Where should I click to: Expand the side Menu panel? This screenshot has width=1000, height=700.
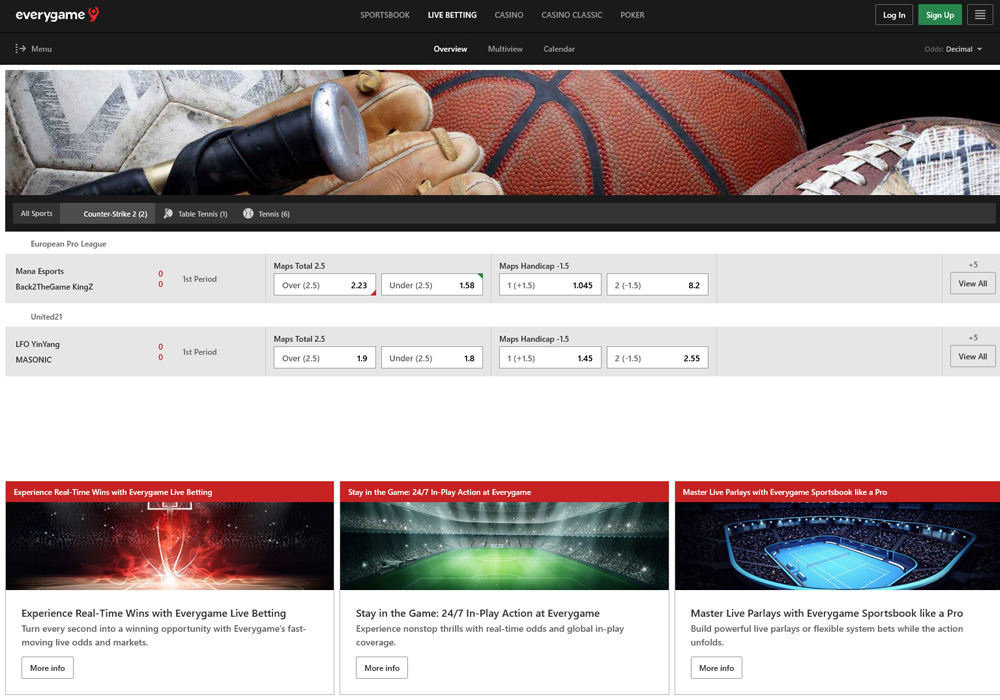coord(33,49)
